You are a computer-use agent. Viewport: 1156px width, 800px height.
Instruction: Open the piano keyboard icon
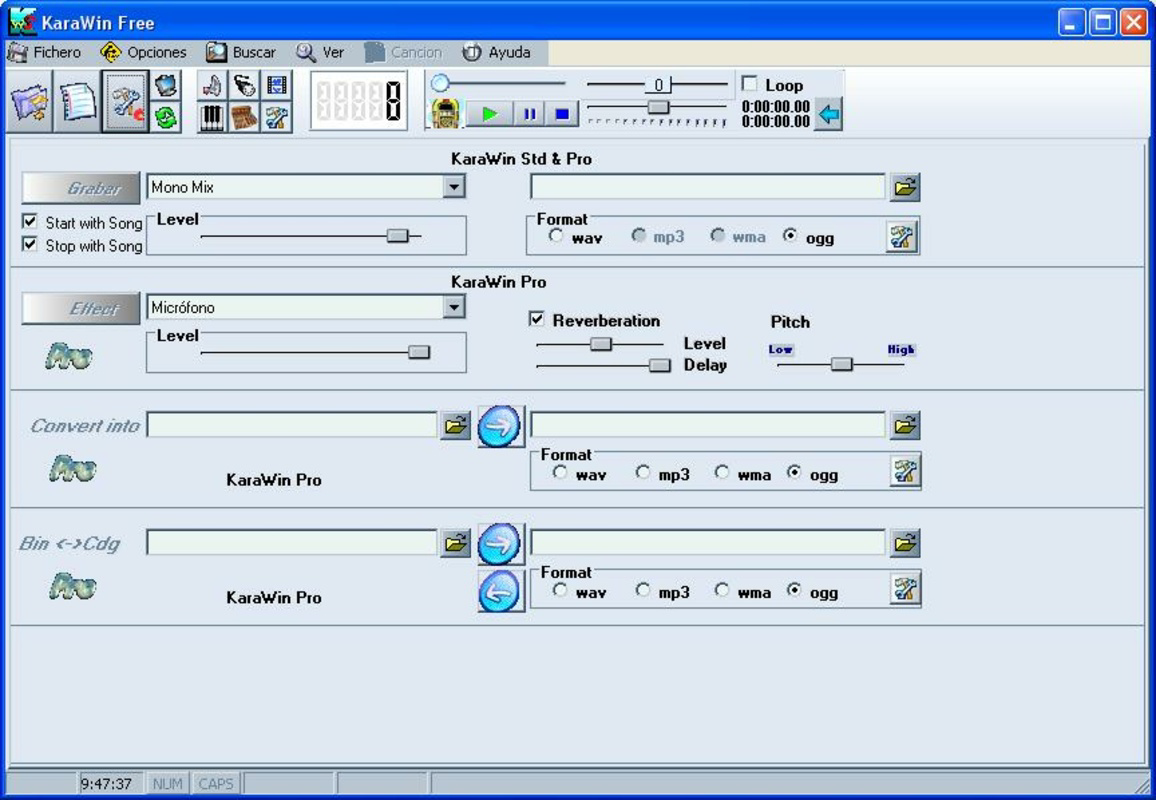212,117
